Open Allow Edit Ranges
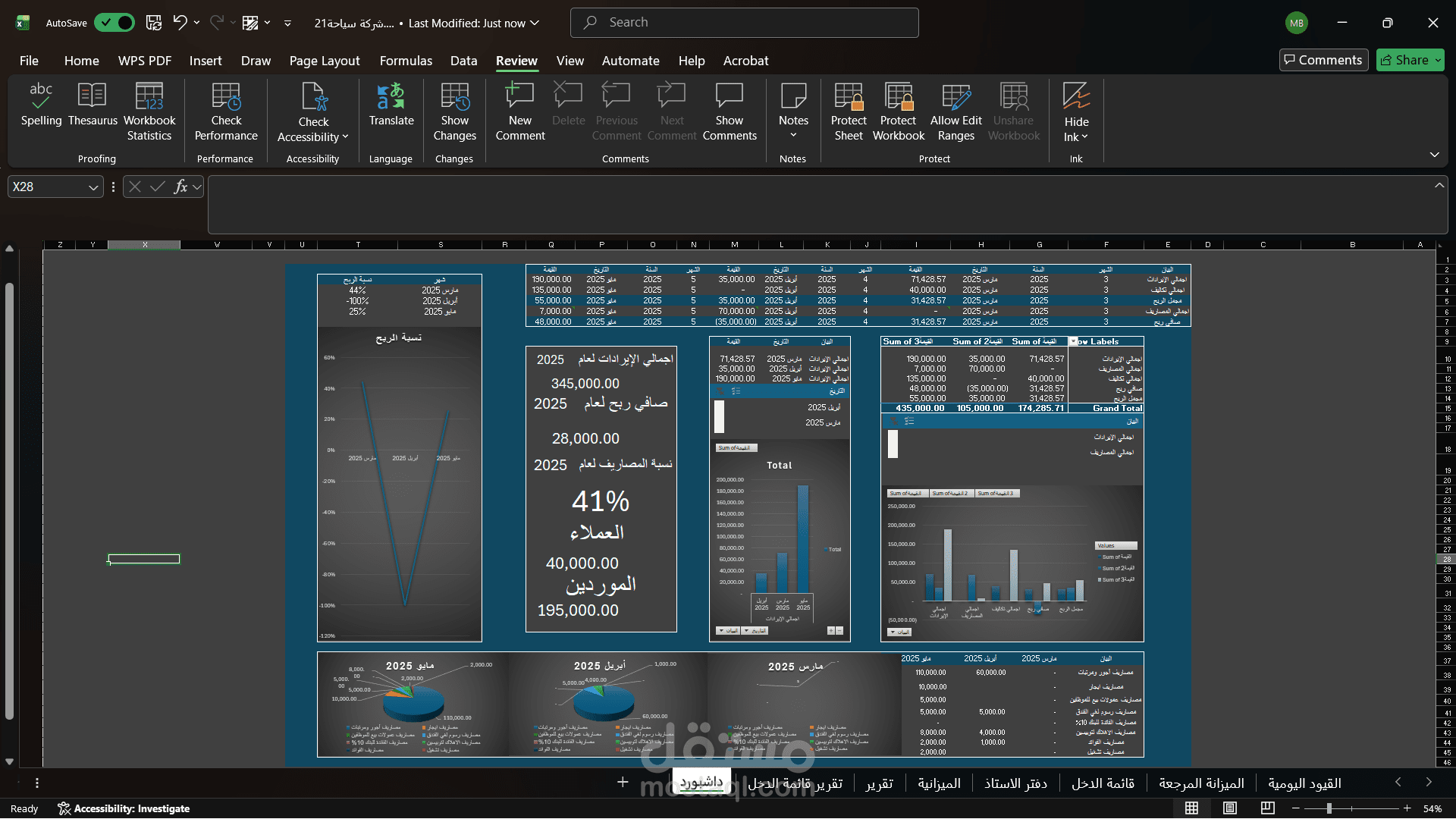 click(956, 112)
